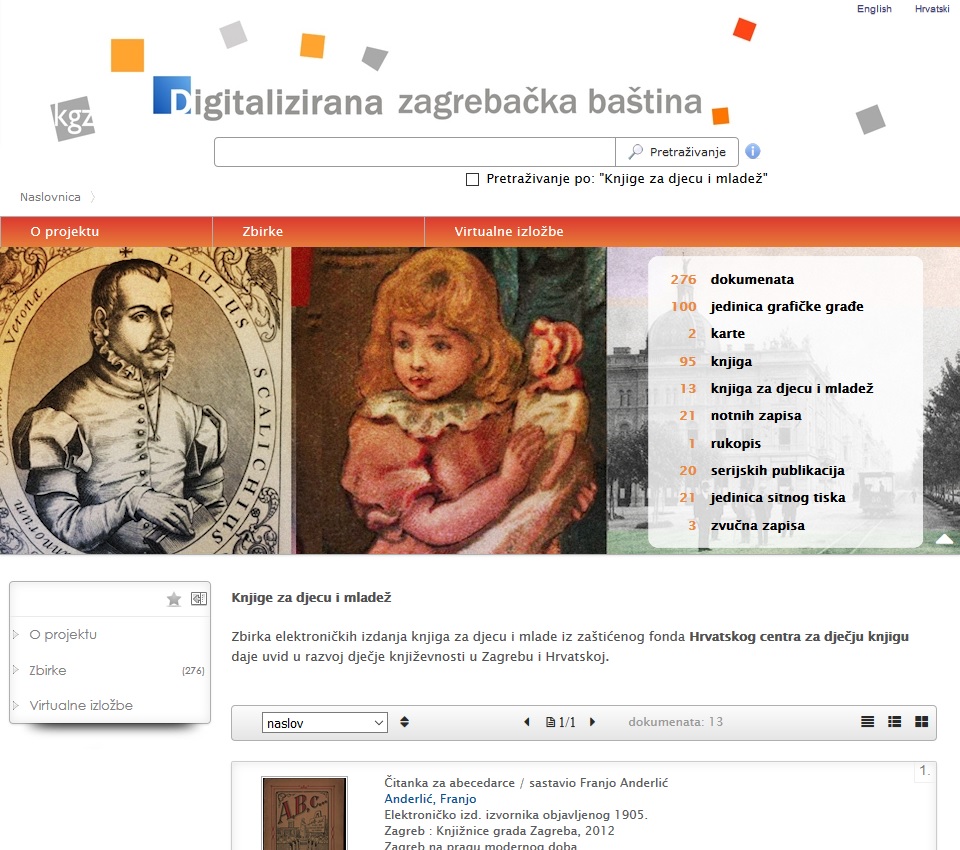Image resolution: width=960 pixels, height=850 pixels.
Task: Switch to grid thumbnail view
Action: pyautogui.click(x=921, y=721)
